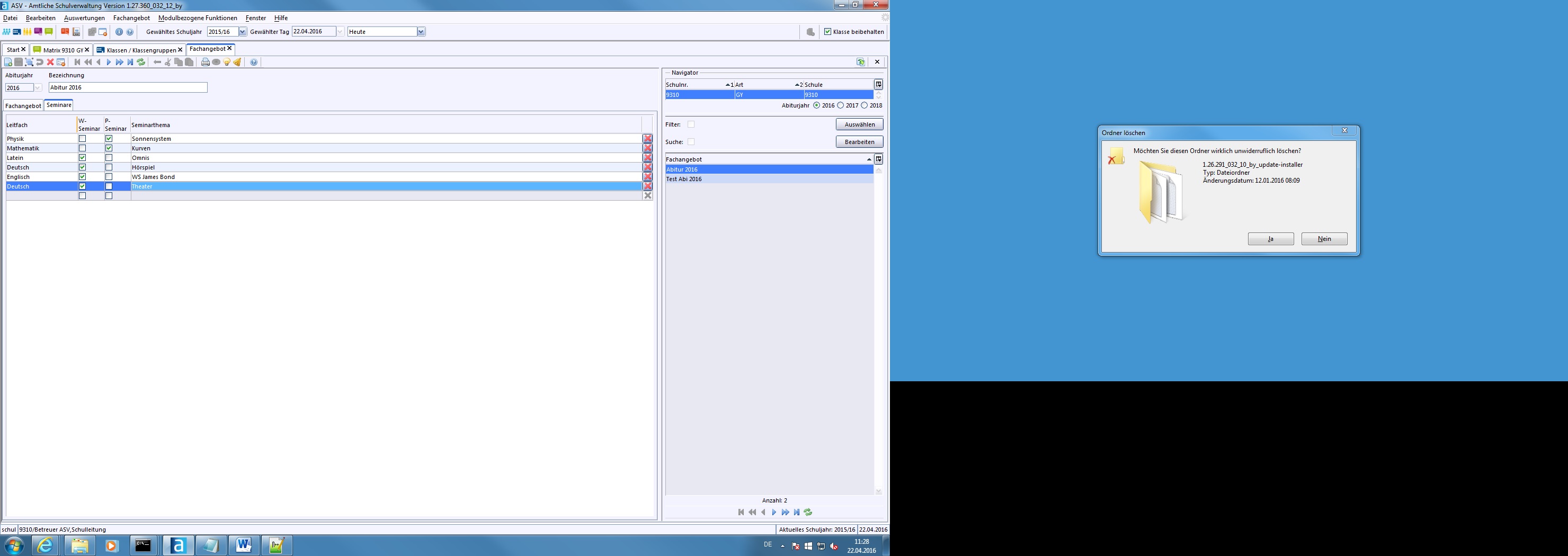Open the Auswertungen menu
This screenshot has width=1568, height=556.
tap(85, 18)
